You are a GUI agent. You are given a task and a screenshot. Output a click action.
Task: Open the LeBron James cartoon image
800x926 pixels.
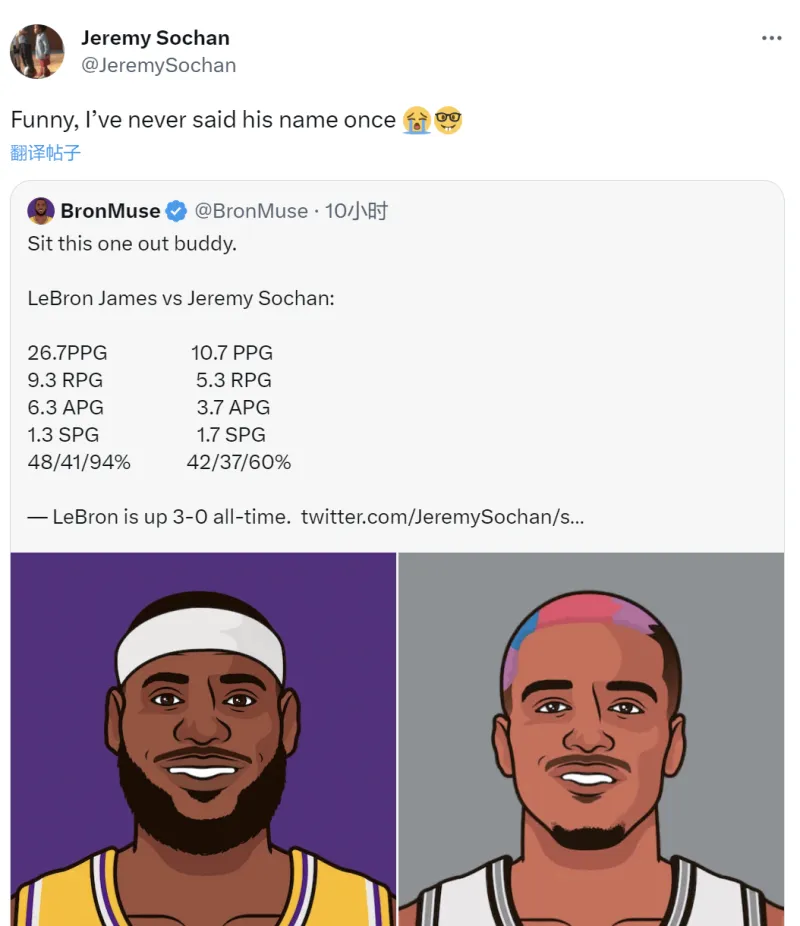(x=203, y=739)
